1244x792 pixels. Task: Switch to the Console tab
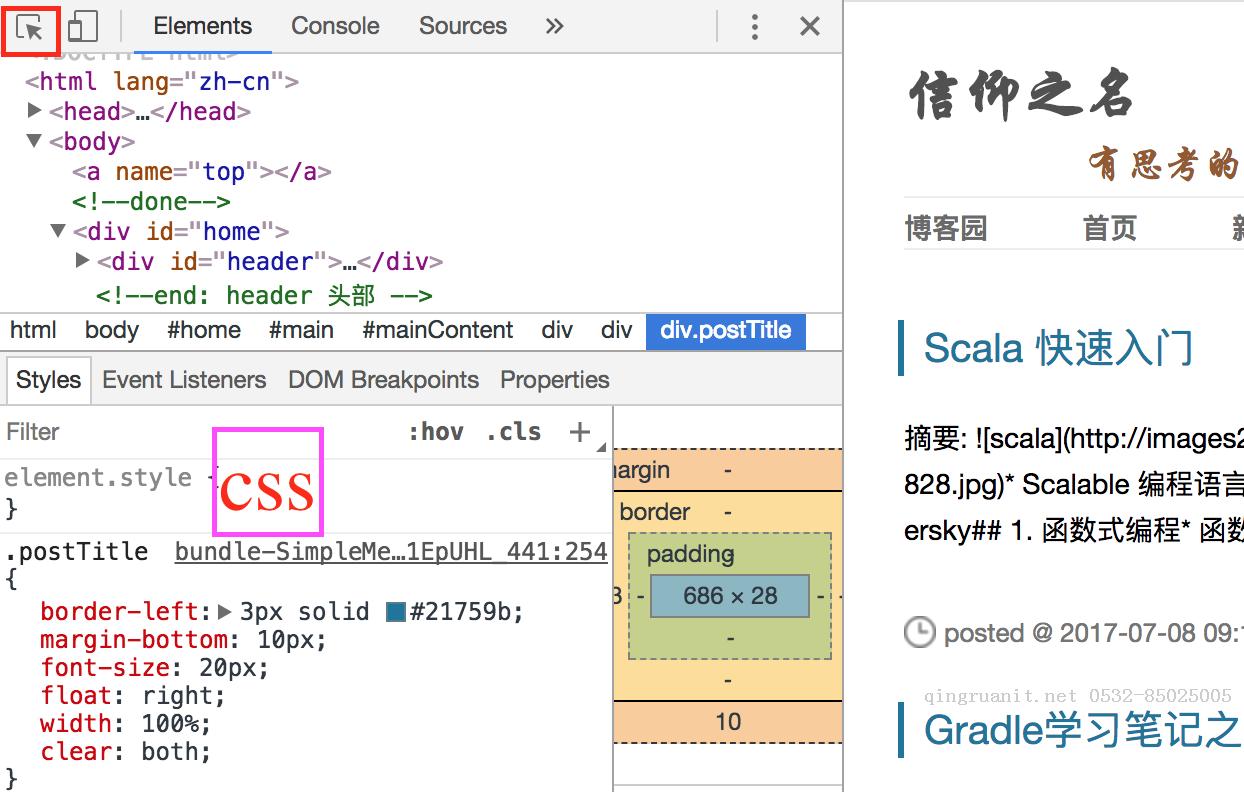(x=335, y=26)
